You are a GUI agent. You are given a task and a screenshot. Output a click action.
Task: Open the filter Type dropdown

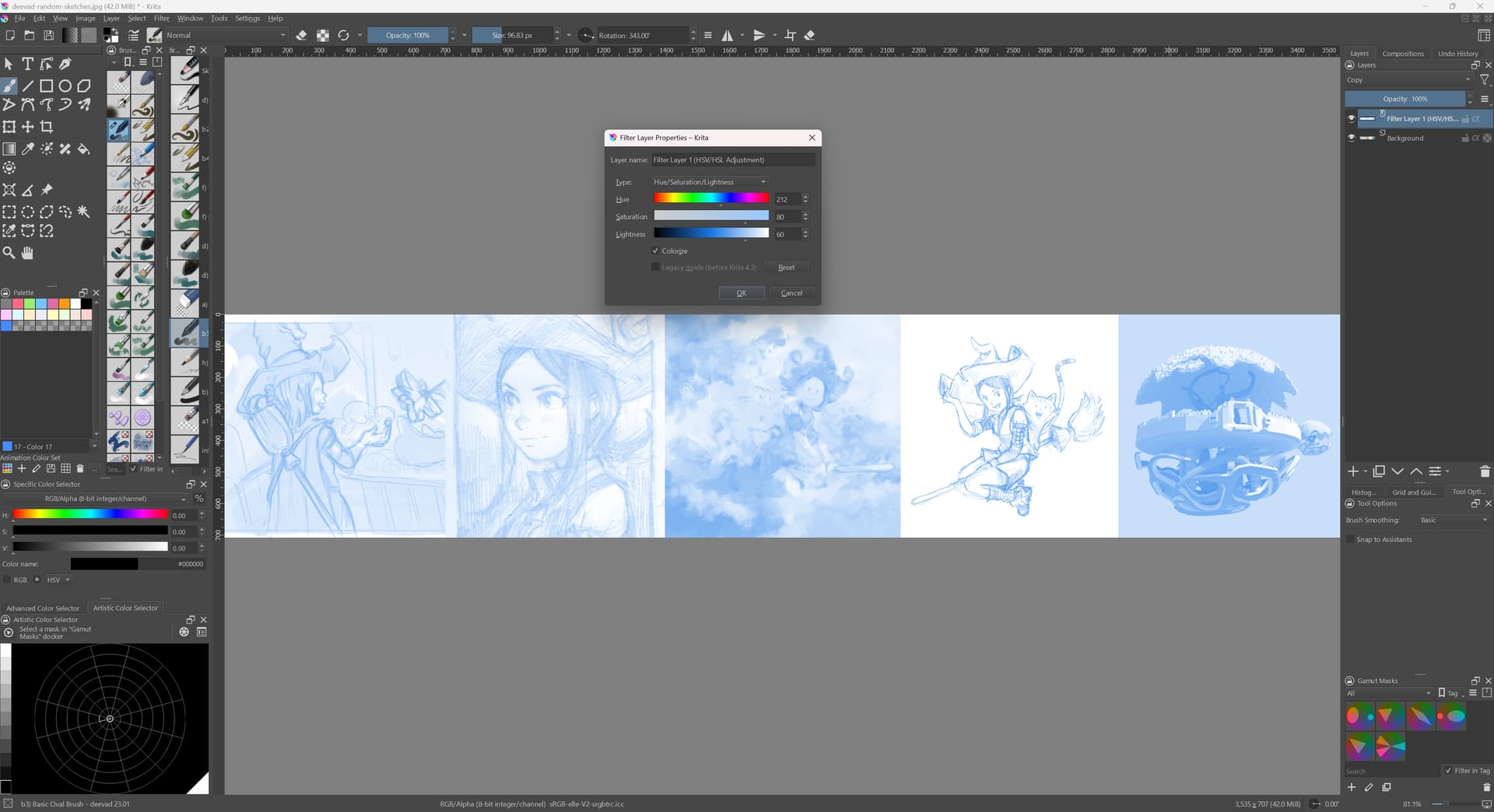[x=710, y=182]
